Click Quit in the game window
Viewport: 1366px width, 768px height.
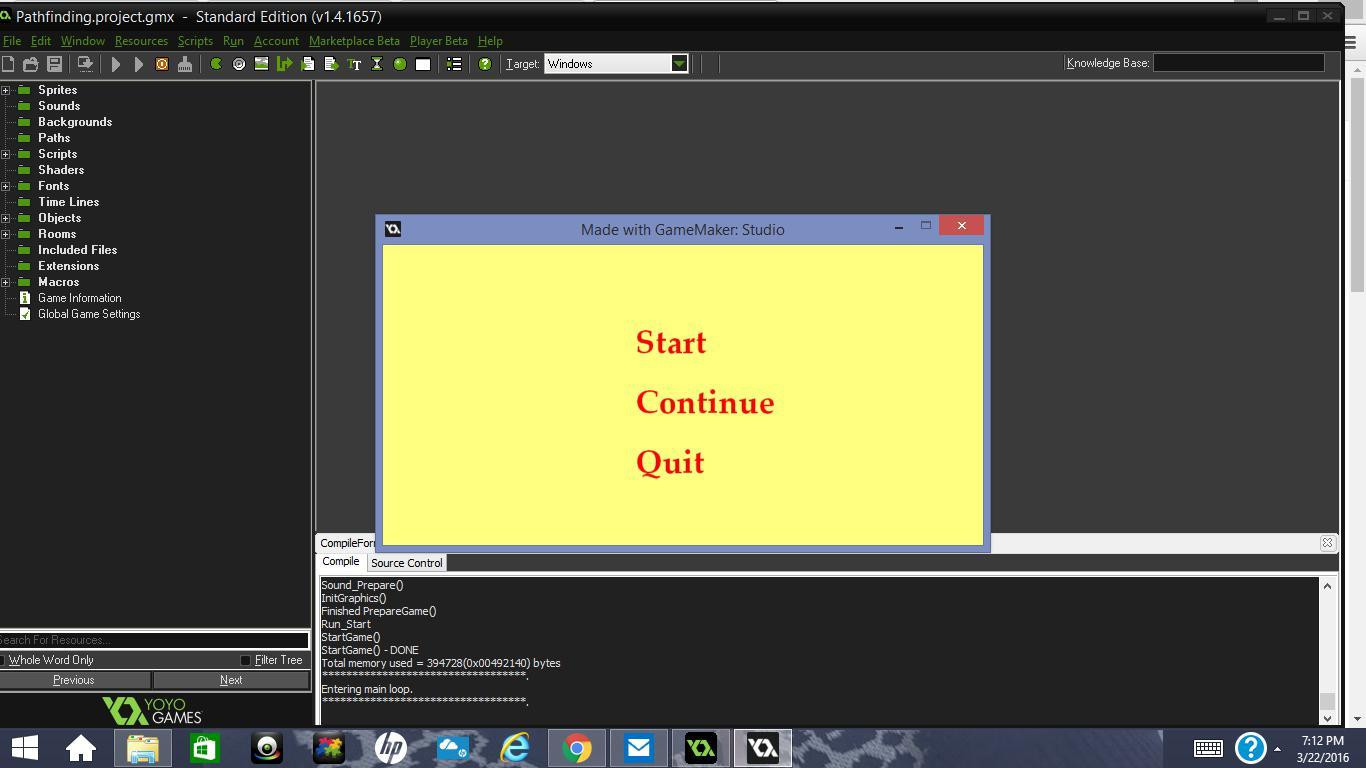tap(670, 463)
